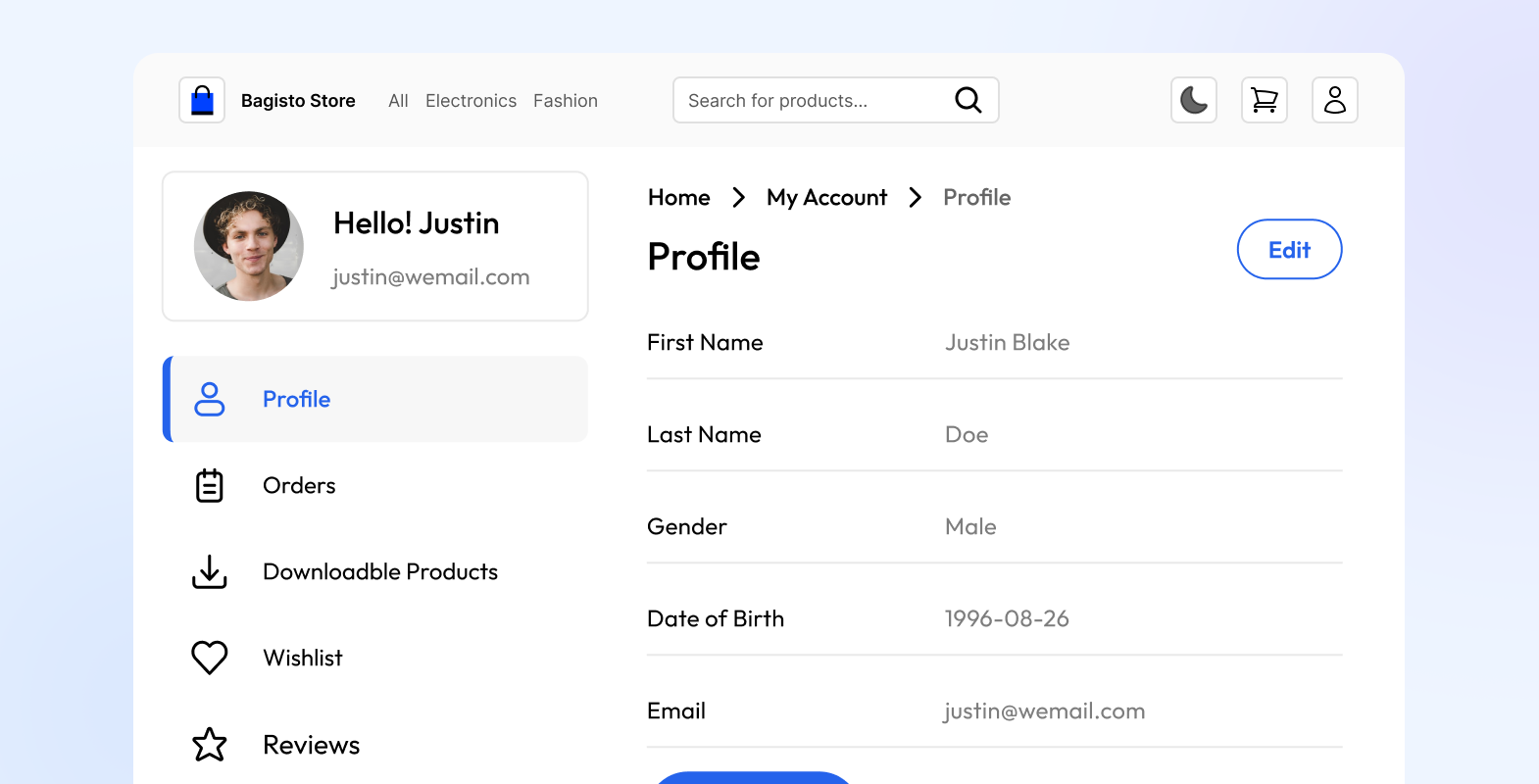Click Justin's avatar photo
The width and height of the screenshot is (1539, 784).
(x=249, y=246)
